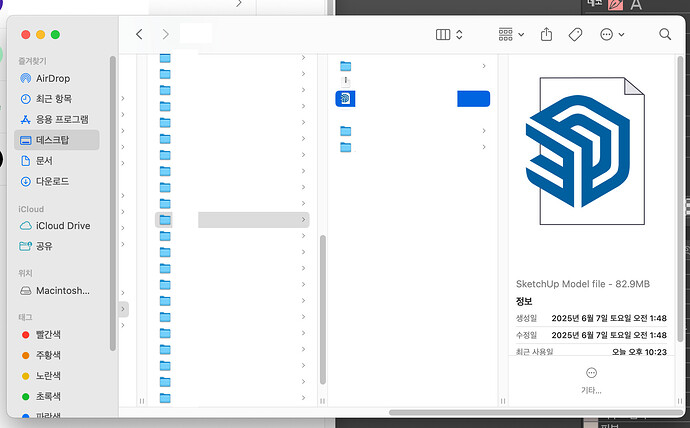Select 데스크탑 in the sidebar
690x428 pixels.
click(x=56, y=140)
